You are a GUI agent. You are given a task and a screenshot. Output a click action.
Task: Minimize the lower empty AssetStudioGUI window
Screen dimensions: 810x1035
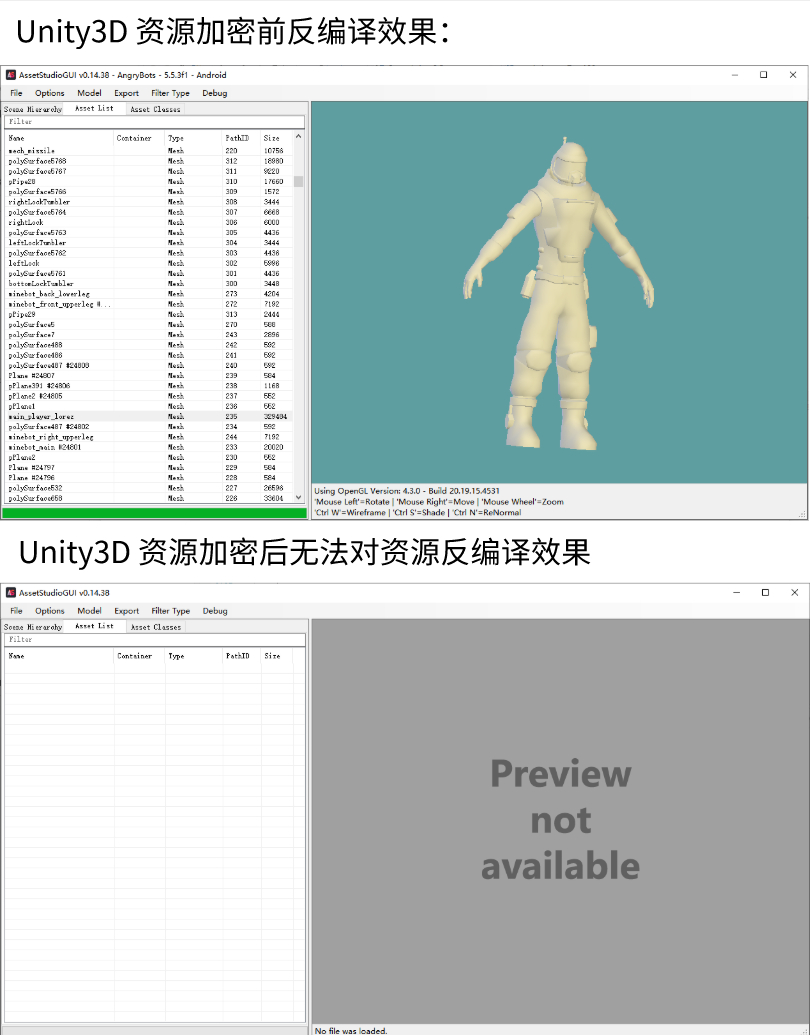(736, 593)
